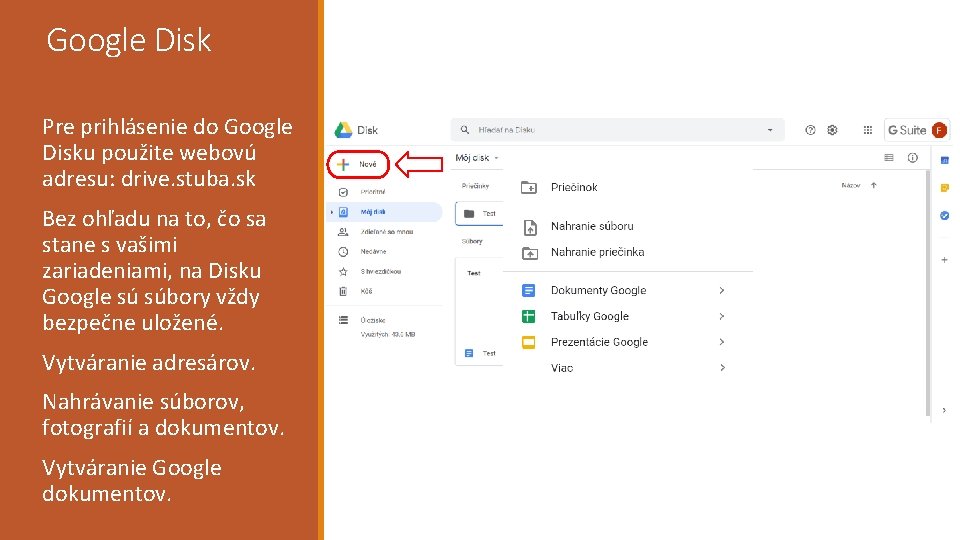Click the storage list icon
This screenshot has height=540, width=960.
[x=343, y=320]
